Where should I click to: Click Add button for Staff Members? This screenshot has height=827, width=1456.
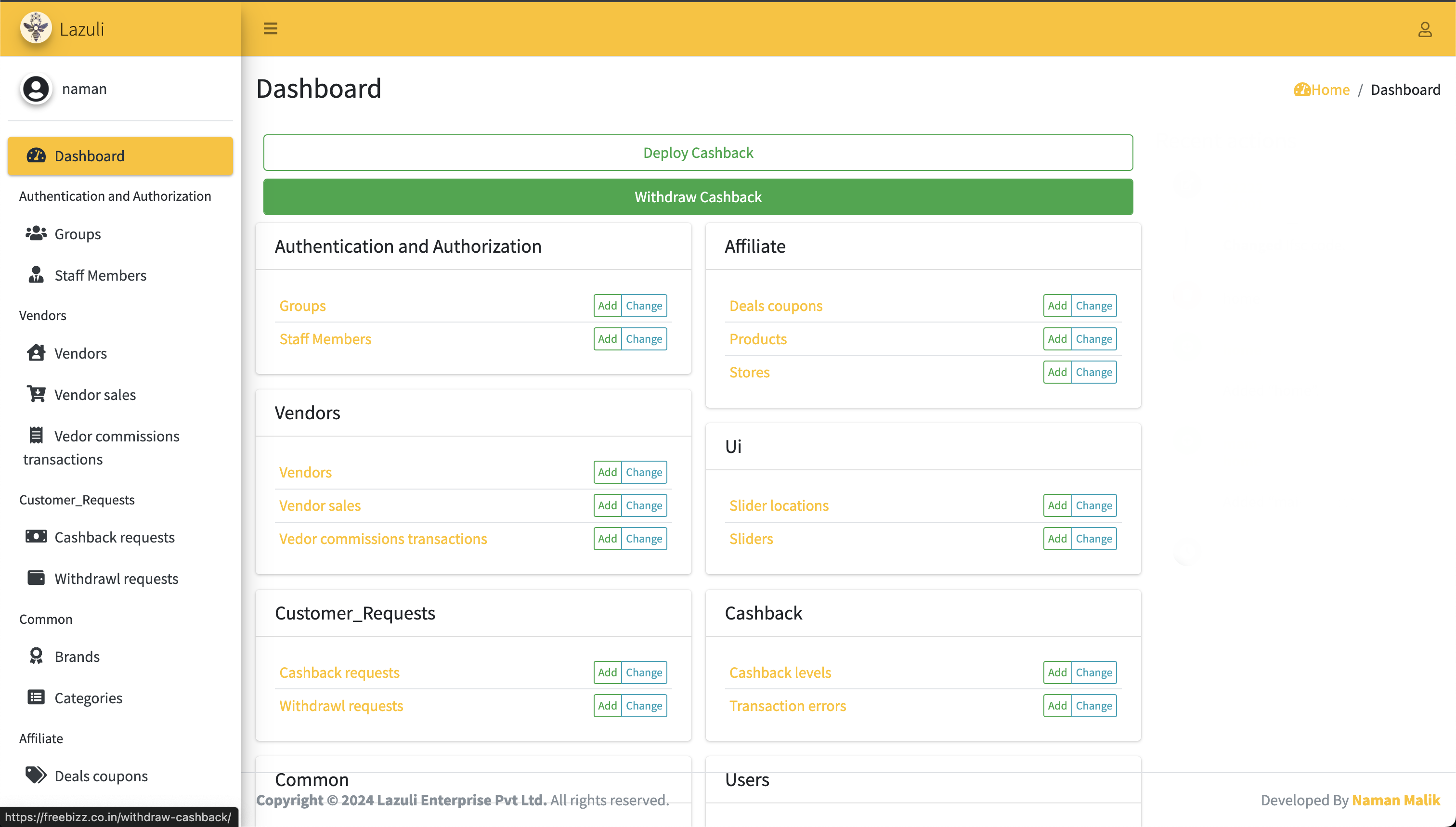point(607,338)
